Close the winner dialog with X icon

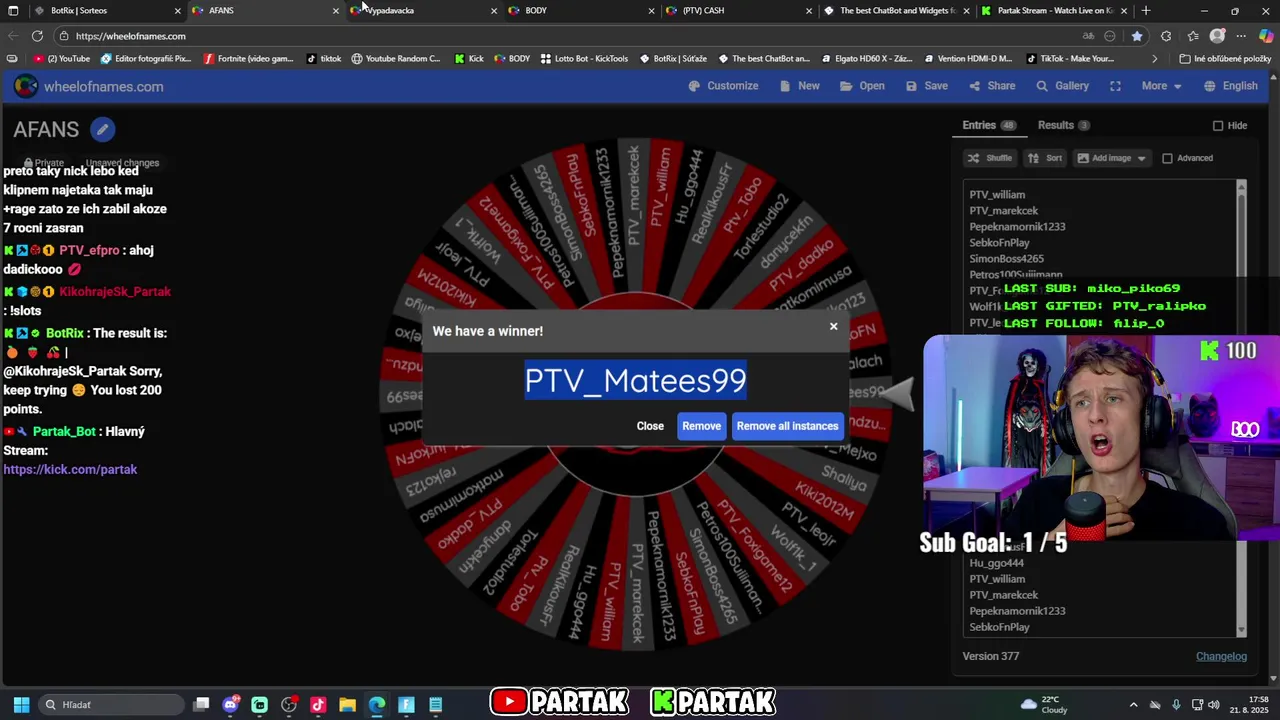tap(833, 326)
